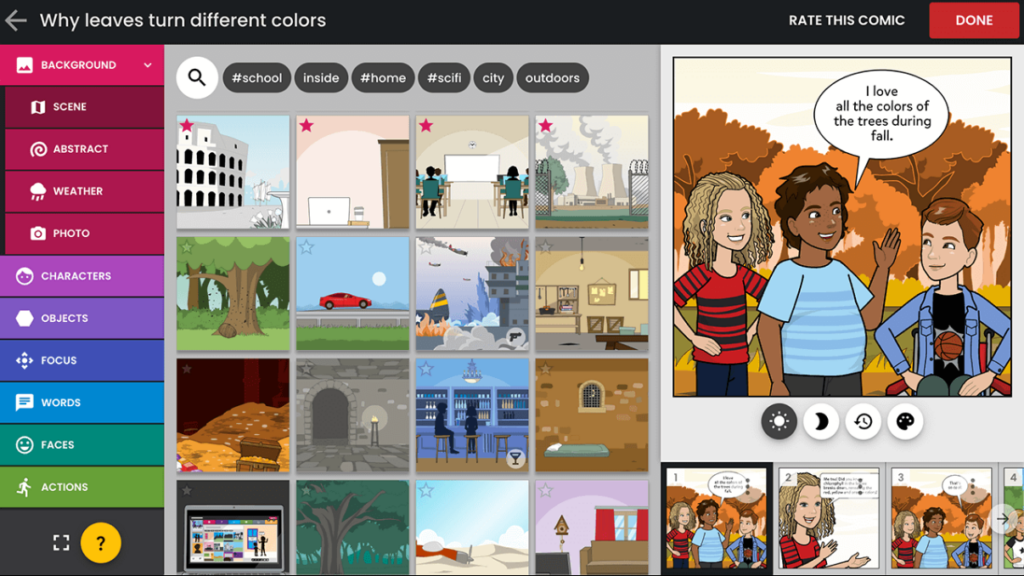Screen dimensions: 1024x576
Task: Favorite the blue bar scene star
Action: click(426, 368)
